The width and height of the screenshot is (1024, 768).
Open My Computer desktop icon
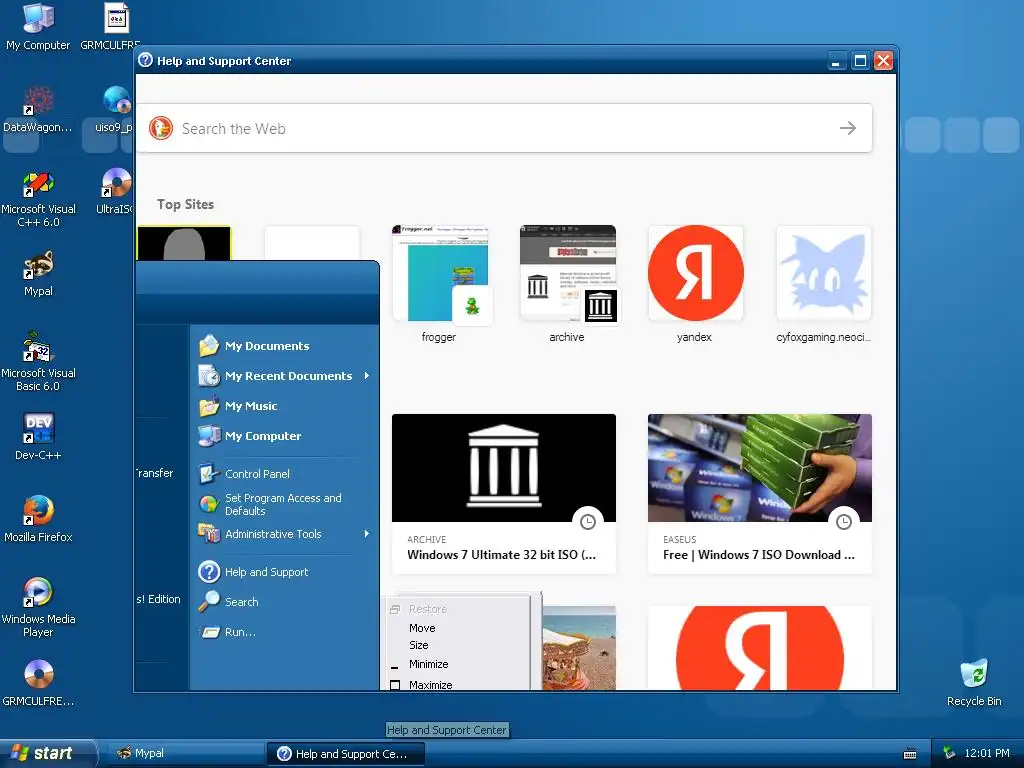tap(38, 26)
